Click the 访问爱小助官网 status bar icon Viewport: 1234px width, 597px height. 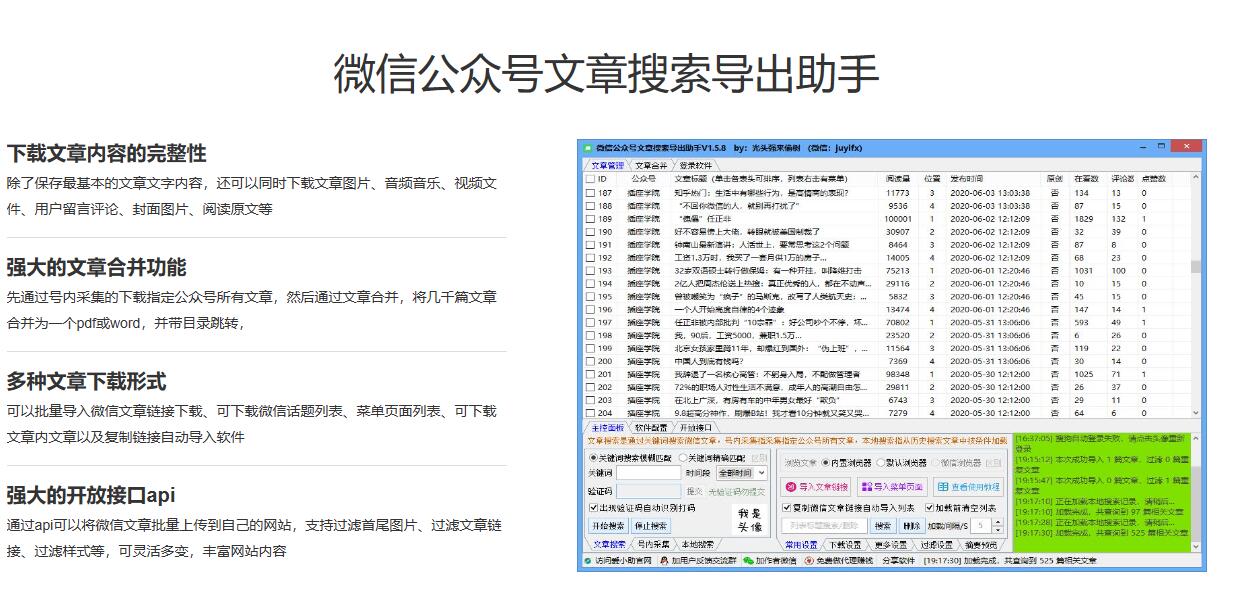click(588, 561)
